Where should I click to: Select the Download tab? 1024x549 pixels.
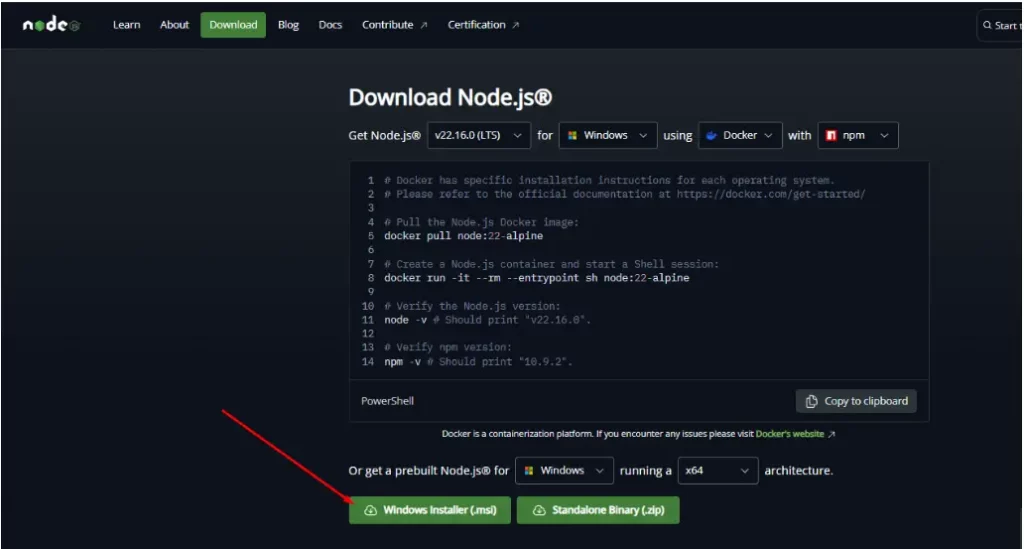pos(233,25)
